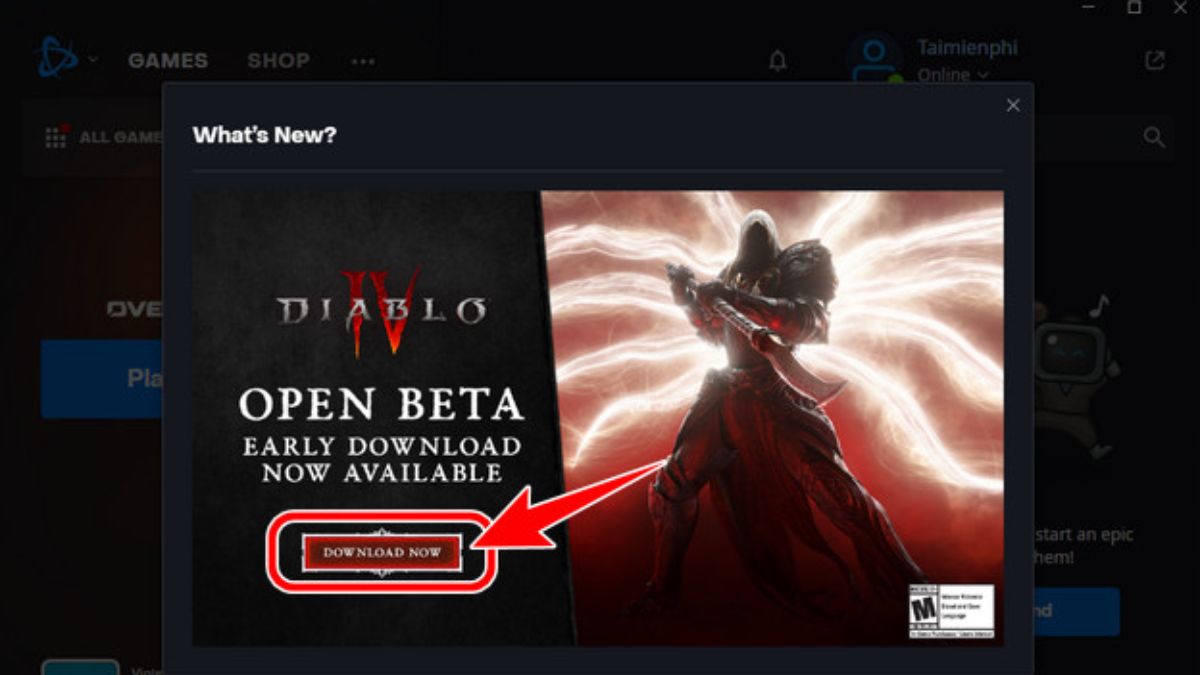This screenshot has height=675, width=1200.
Task: Expand the Battle.net logo dropdown chevron
Action: click(x=93, y=60)
